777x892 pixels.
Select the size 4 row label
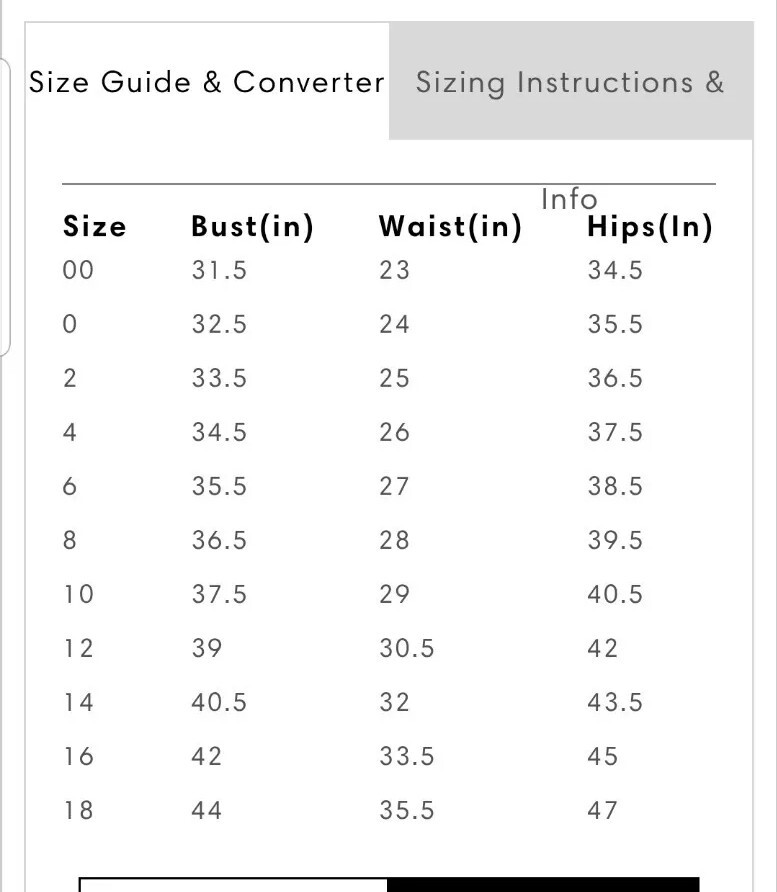tap(70, 432)
